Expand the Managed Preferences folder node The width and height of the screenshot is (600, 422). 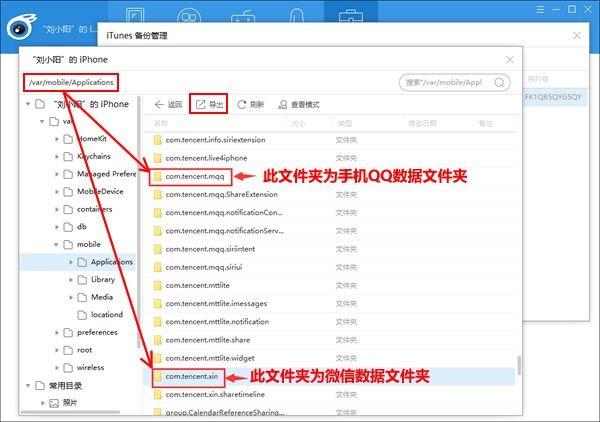coord(57,174)
